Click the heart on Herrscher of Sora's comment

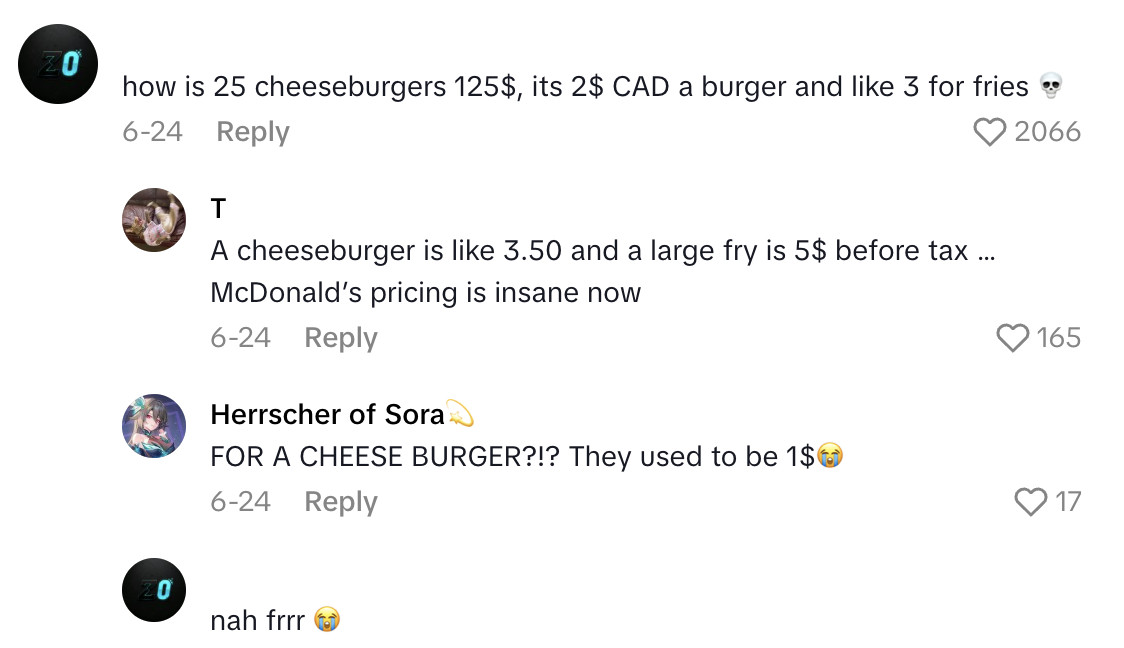pos(1030,502)
